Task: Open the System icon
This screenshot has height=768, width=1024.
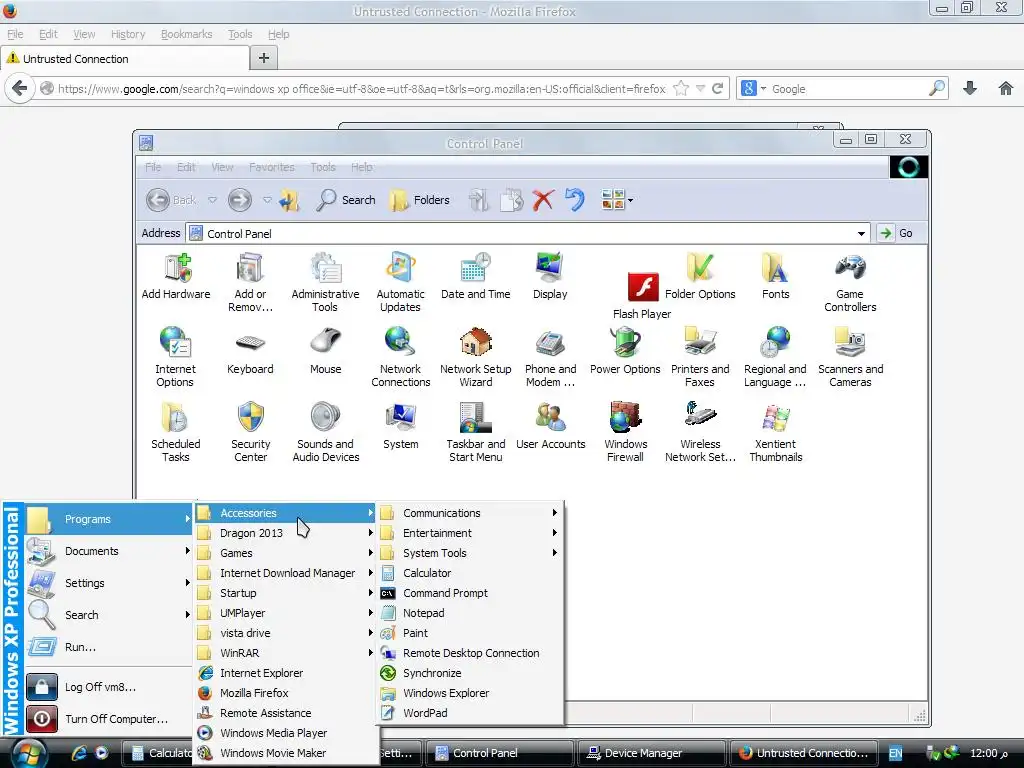Action: pyautogui.click(x=400, y=426)
